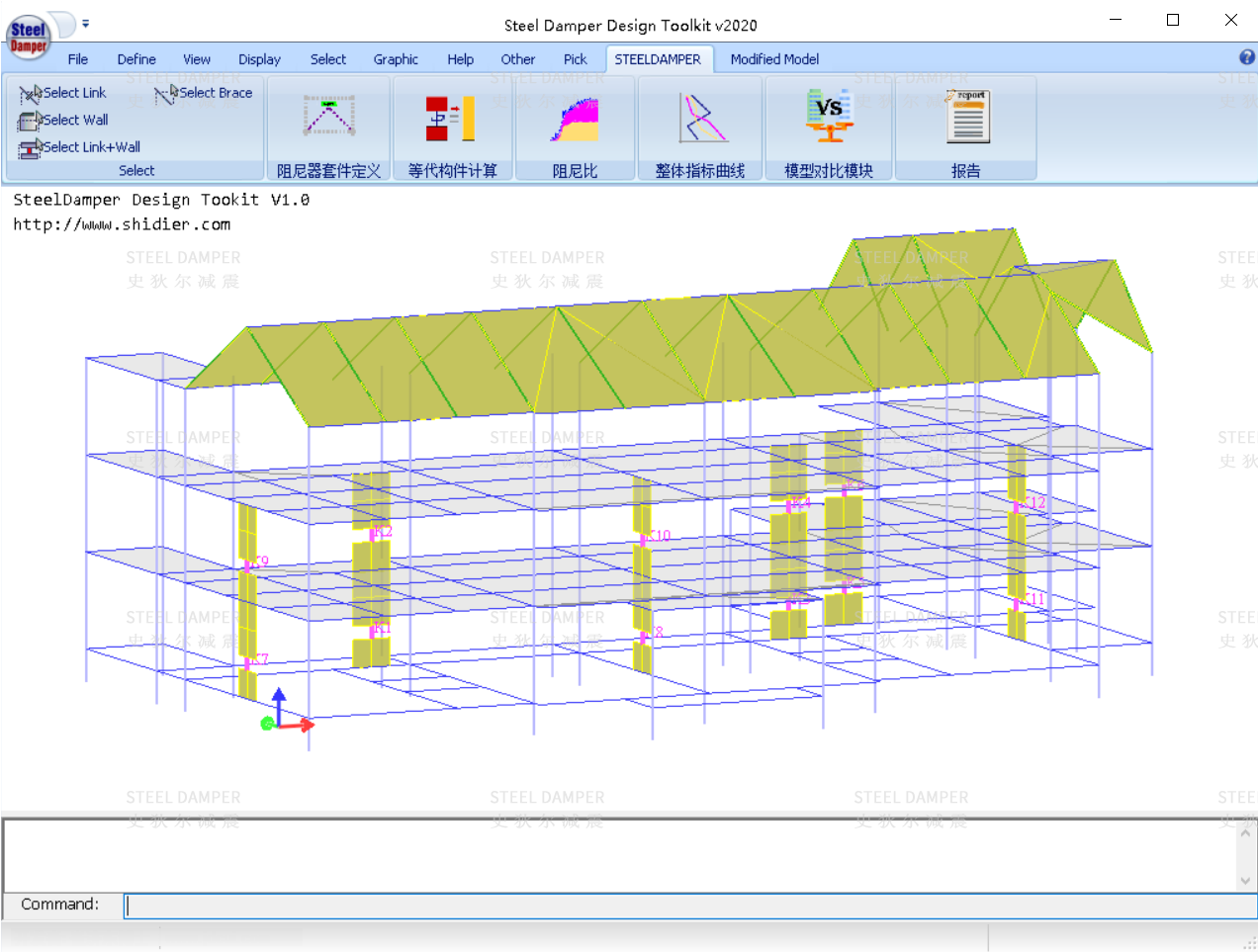
Task: Click the Command input field
Action: 690,906
